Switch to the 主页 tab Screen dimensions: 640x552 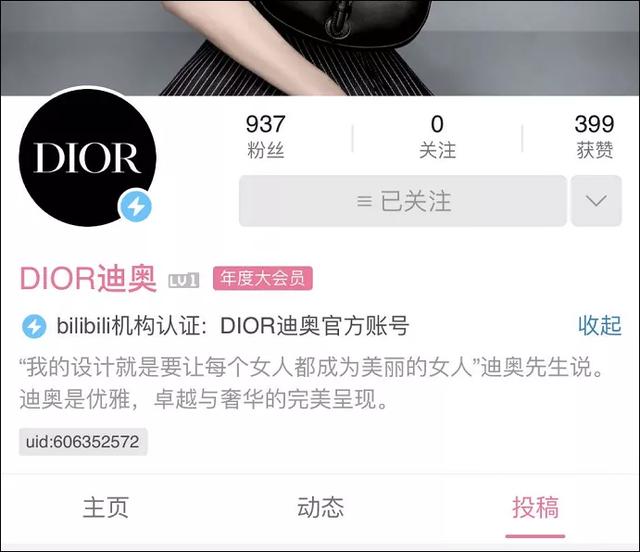[x=106, y=507]
